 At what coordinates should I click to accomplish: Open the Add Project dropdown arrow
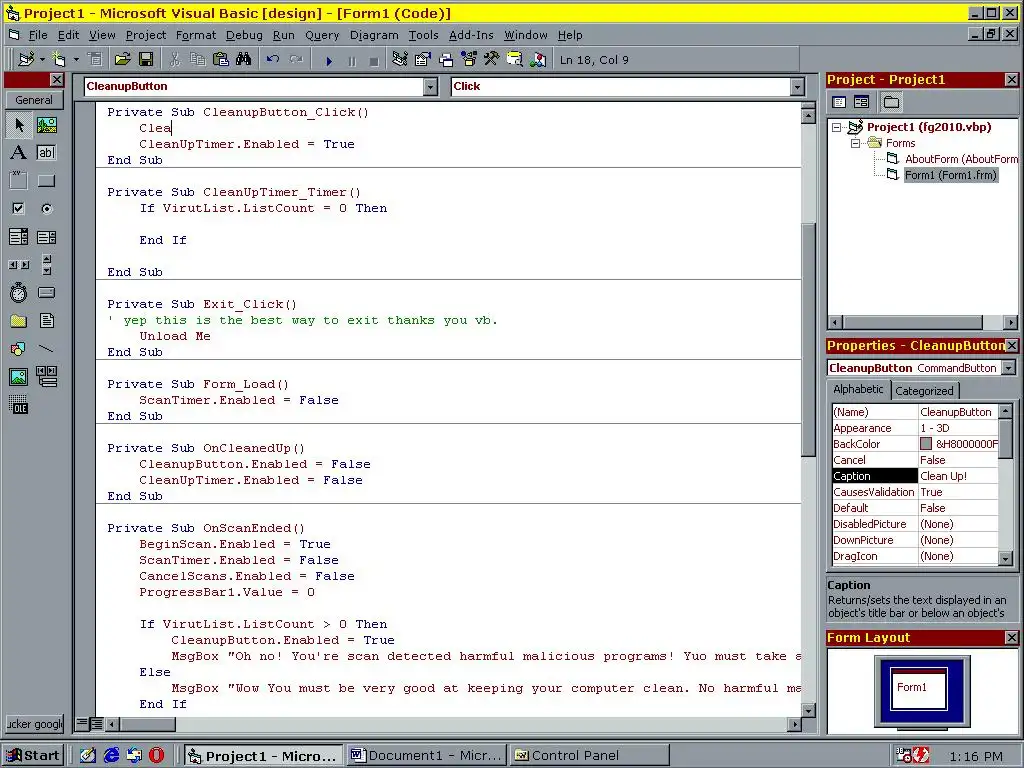click(x=42, y=59)
